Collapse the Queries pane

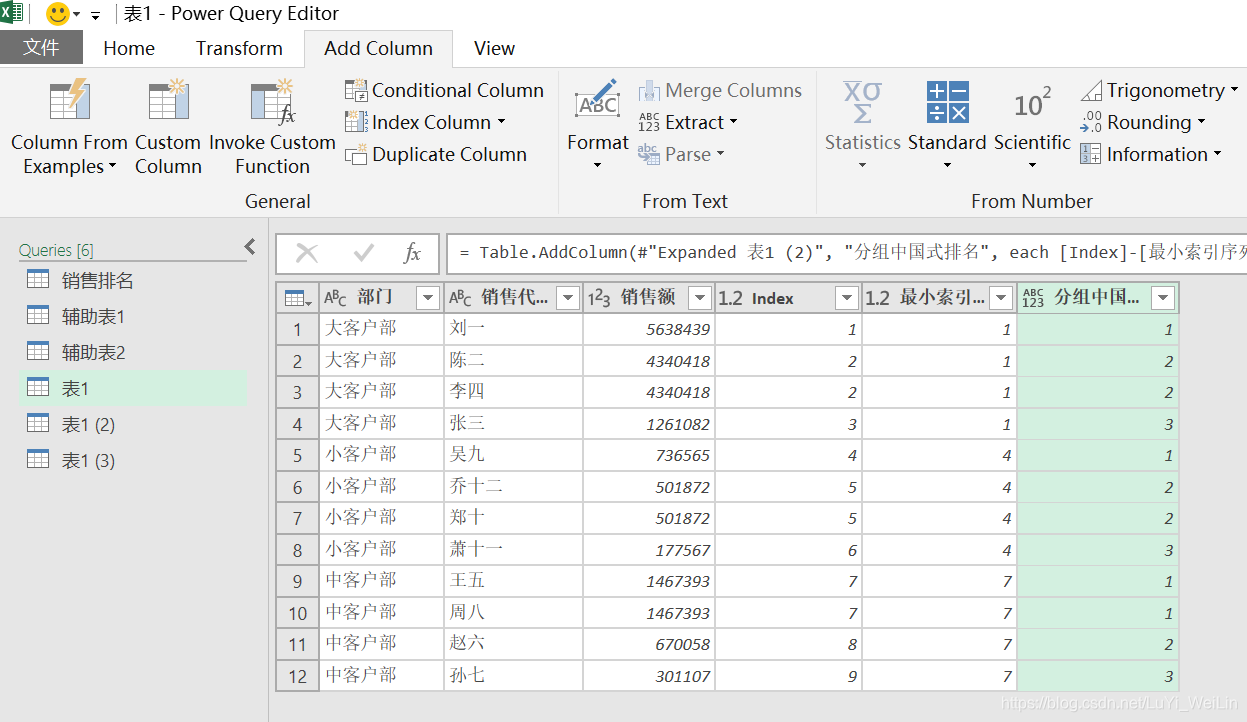(x=250, y=247)
